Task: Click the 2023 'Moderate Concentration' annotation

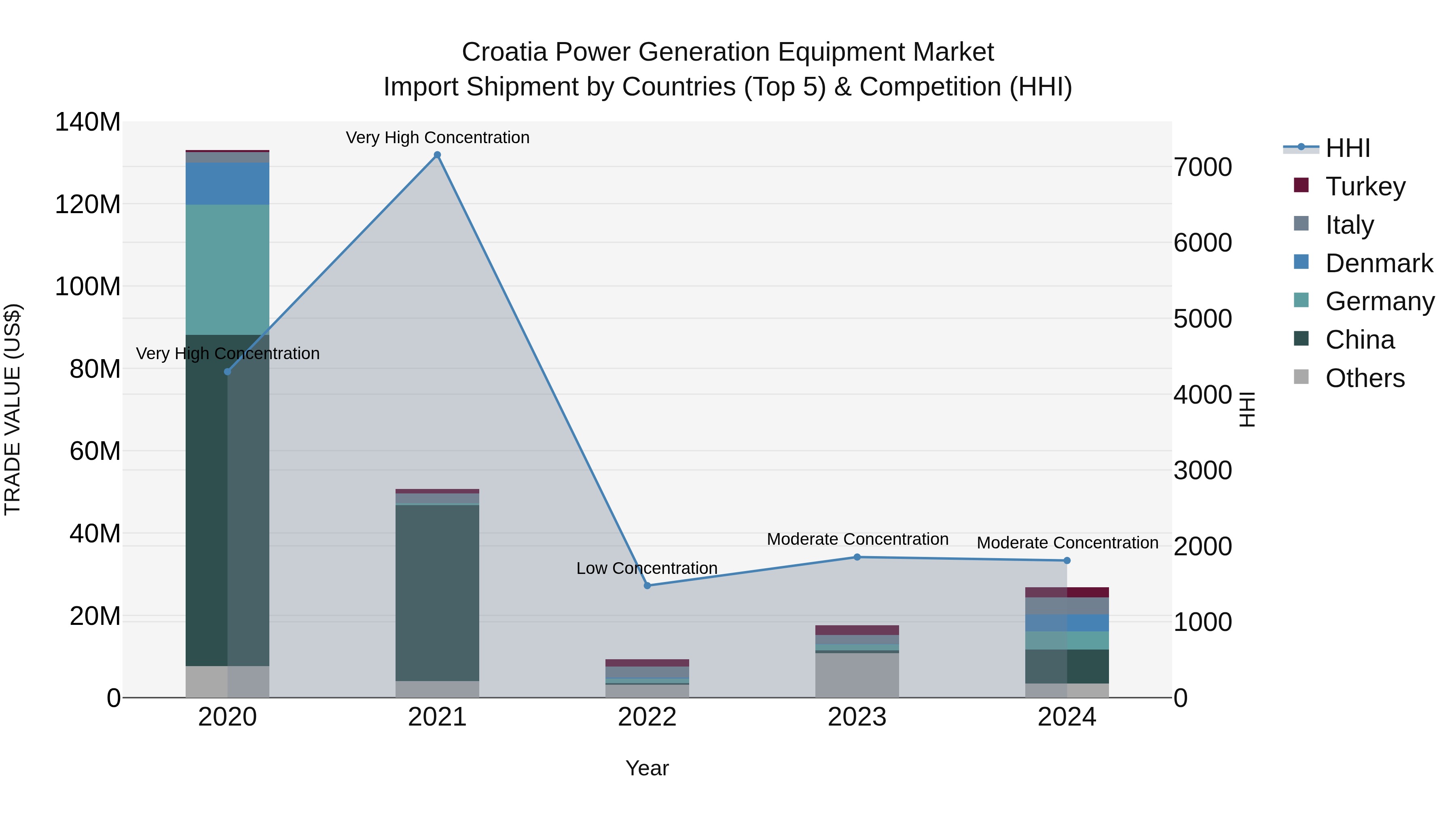Action: click(x=857, y=539)
